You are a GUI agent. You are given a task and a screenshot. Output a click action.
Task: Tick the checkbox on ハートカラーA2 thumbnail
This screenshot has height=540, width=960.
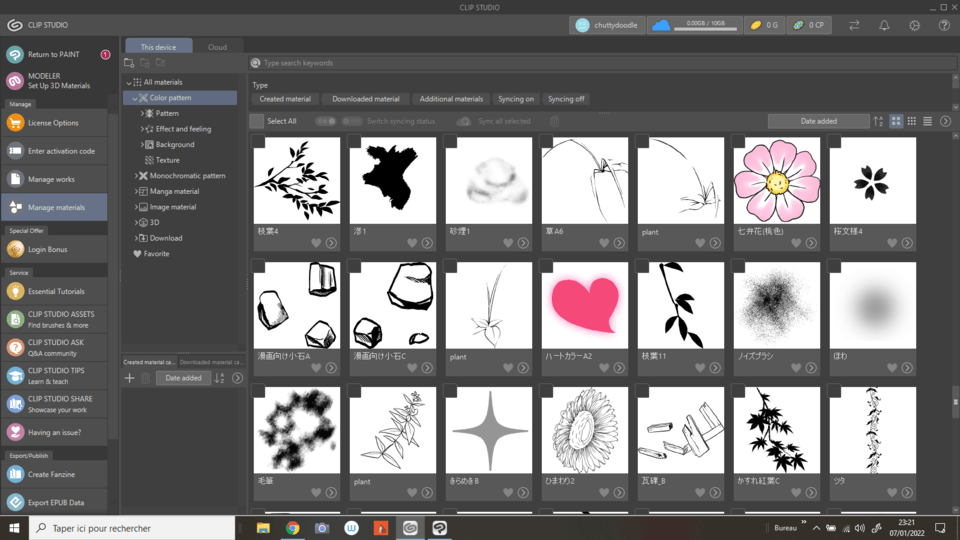(547, 267)
